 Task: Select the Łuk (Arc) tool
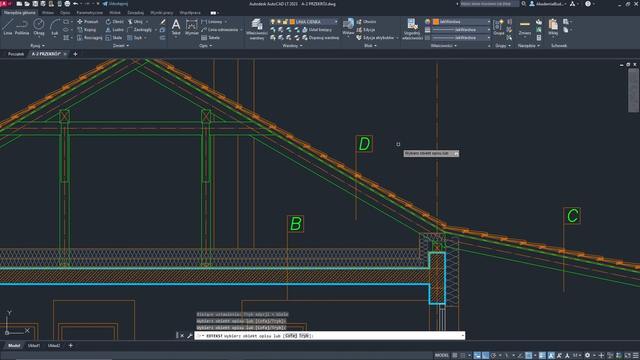54,27
